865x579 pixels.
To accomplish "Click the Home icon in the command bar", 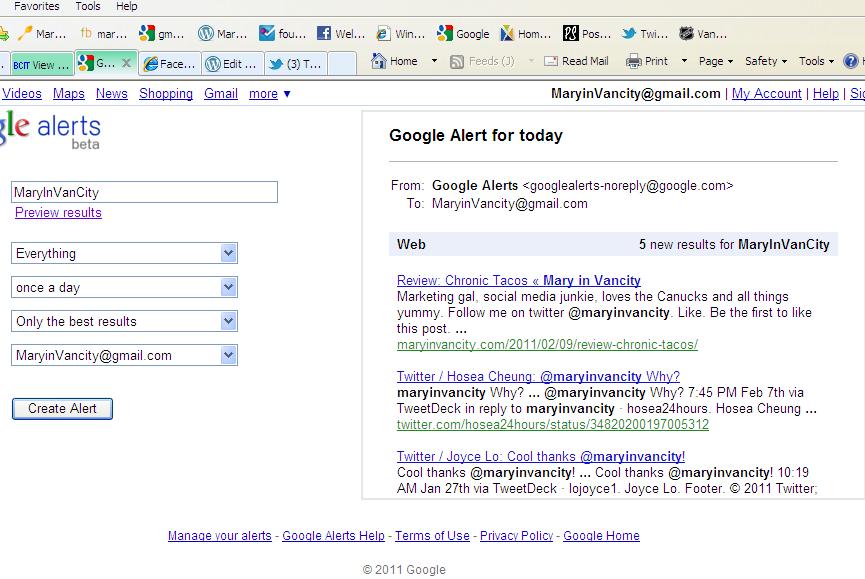I will pyautogui.click(x=379, y=61).
